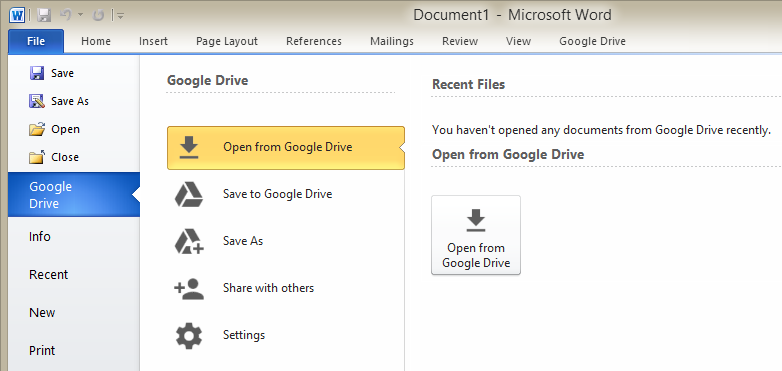This screenshot has width=782, height=371.
Task: Switch to the Home ribbon tab
Action: 96,41
